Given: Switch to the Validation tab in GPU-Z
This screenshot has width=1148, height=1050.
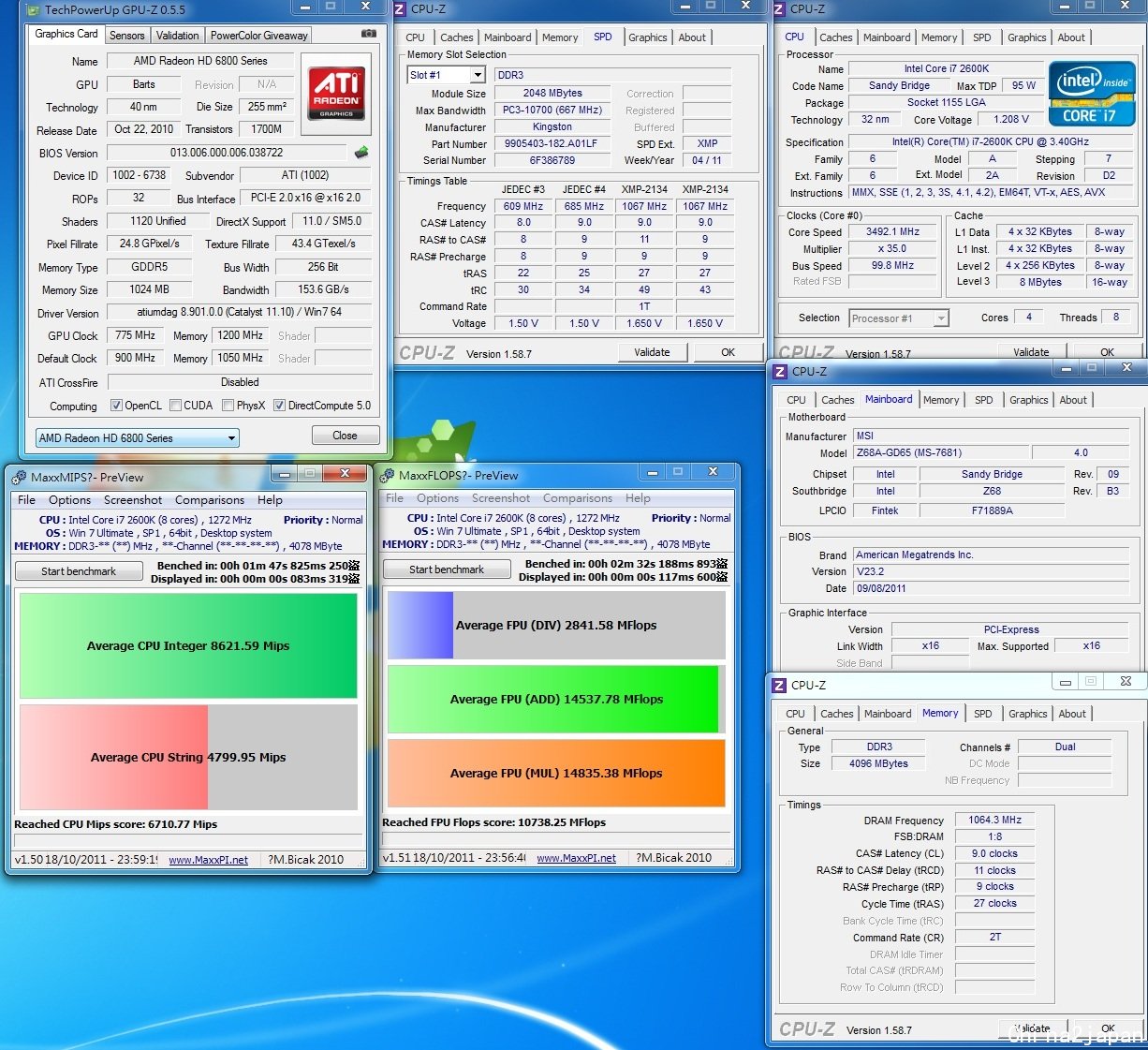Looking at the screenshot, I should (178, 36).
